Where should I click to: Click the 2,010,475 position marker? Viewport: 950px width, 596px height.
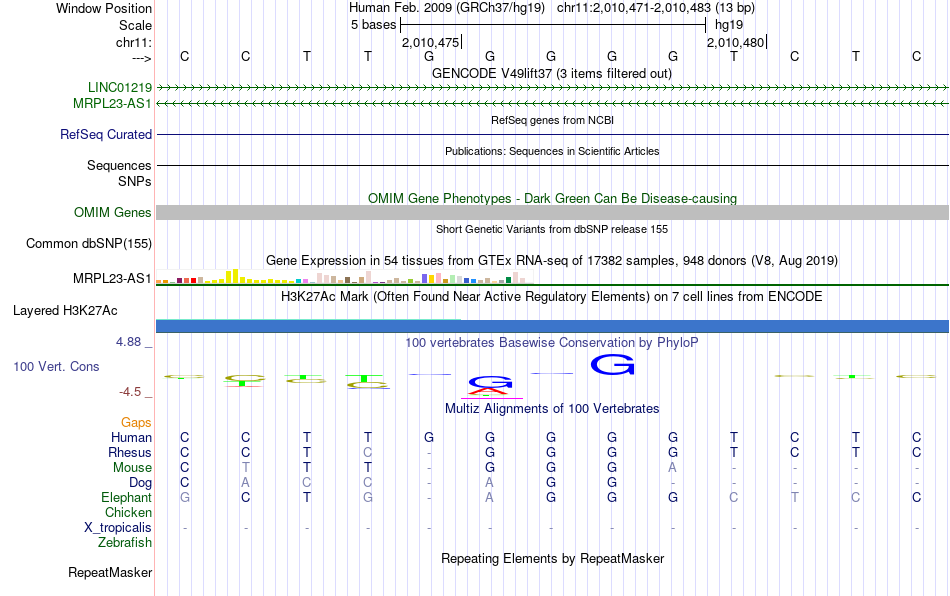(431, 42)
